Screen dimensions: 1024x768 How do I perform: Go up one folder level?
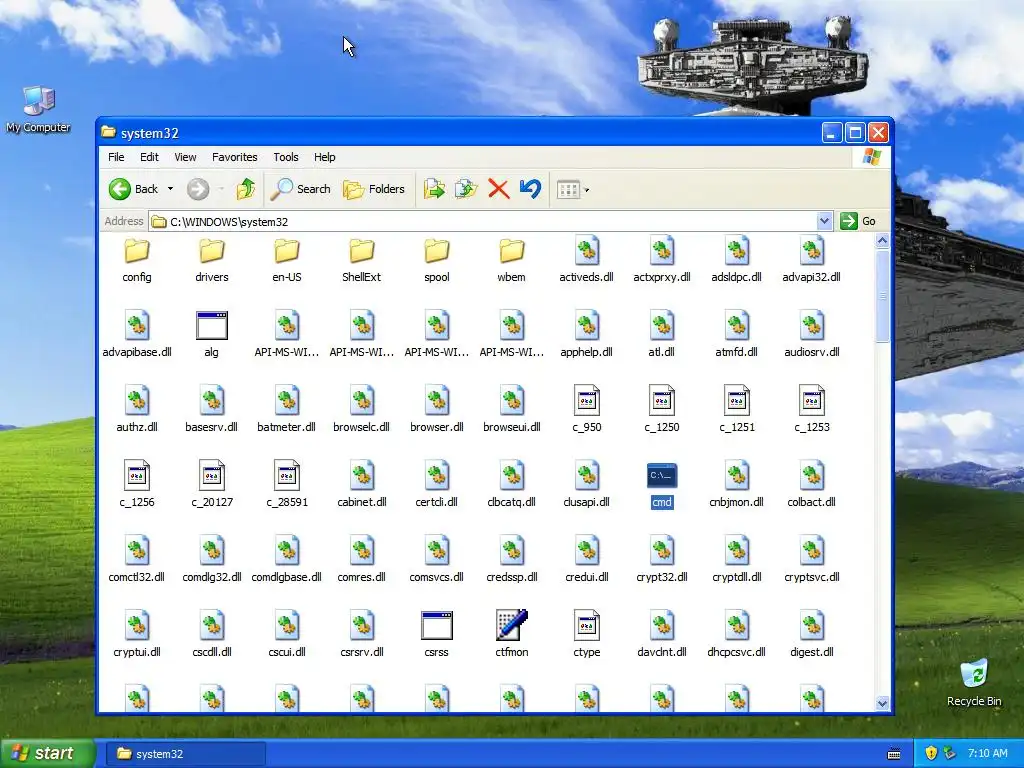tap(246, 189)
